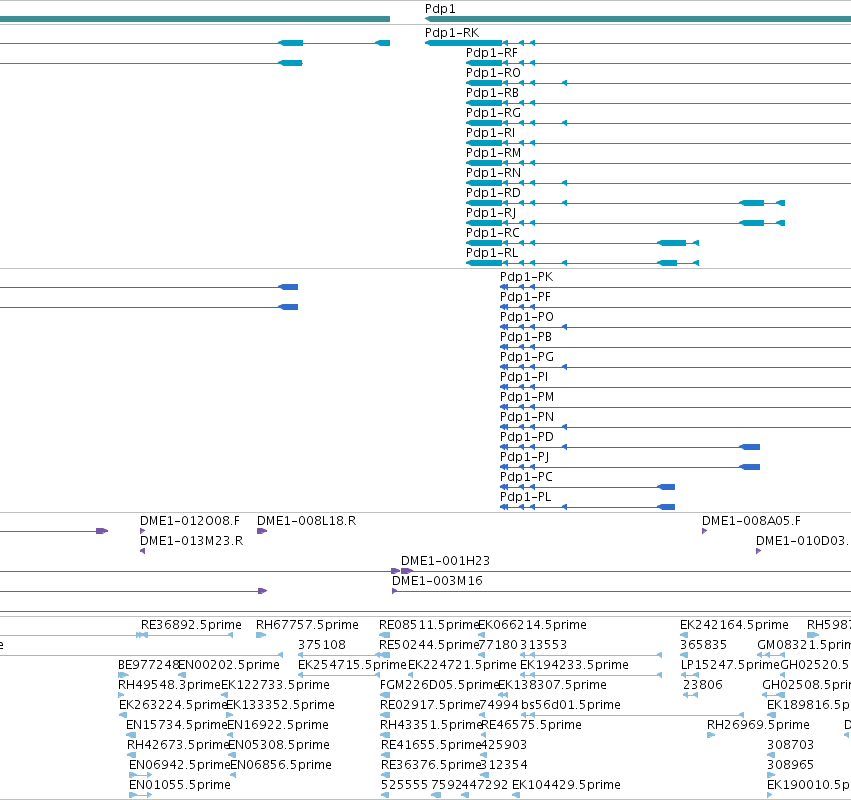This screenshot has width=851, height=800.
Task: Select clone DME1-012O08.F
Action: point(190,520)
